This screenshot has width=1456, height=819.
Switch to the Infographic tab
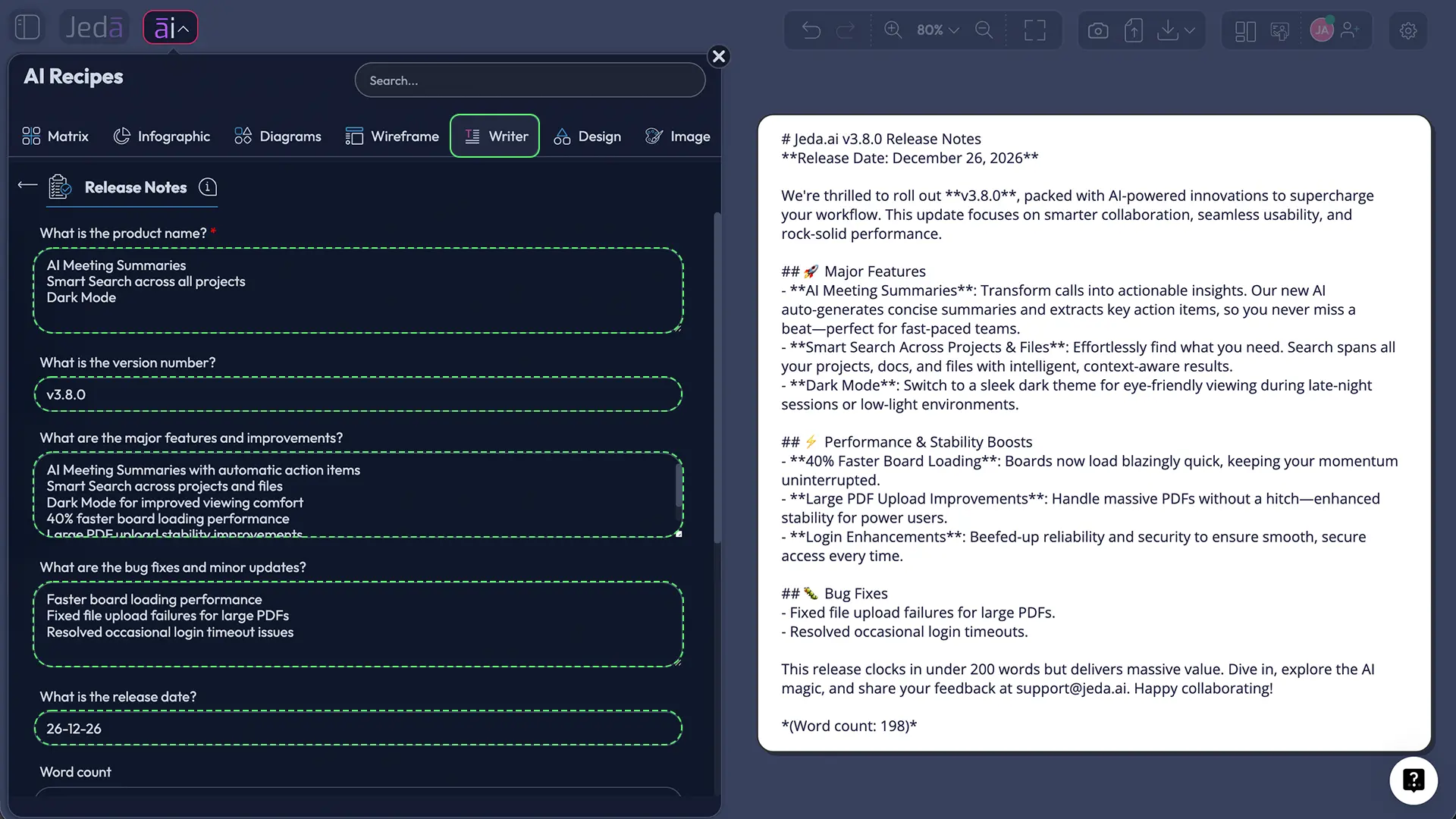162,136
